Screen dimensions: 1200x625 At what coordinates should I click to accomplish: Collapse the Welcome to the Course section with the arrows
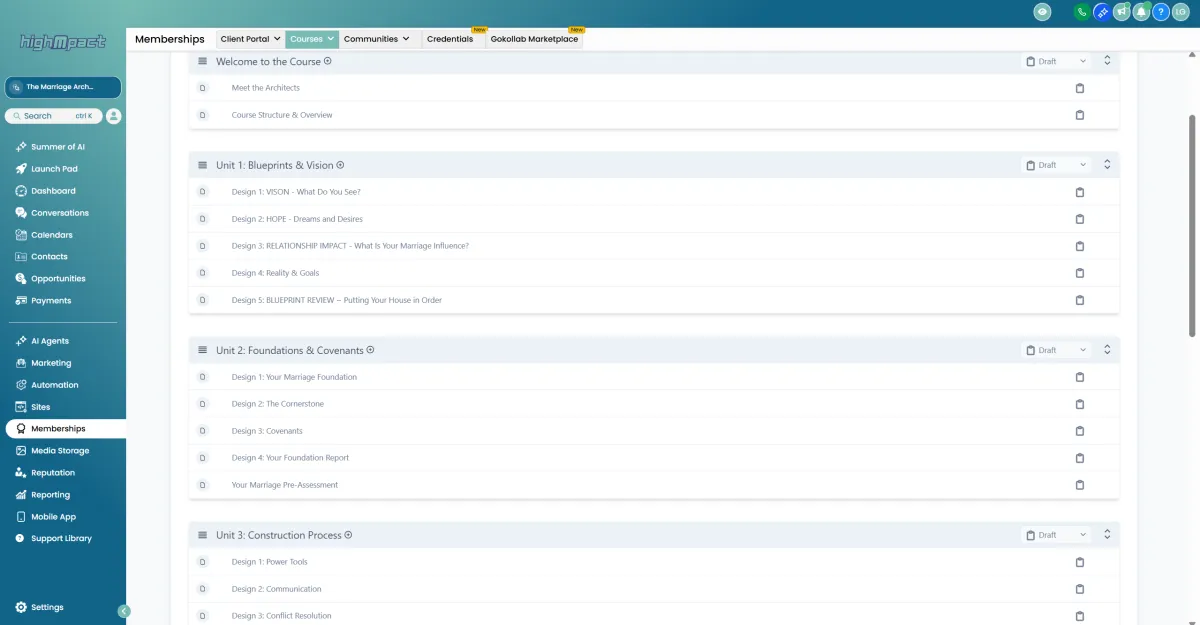1107,61
